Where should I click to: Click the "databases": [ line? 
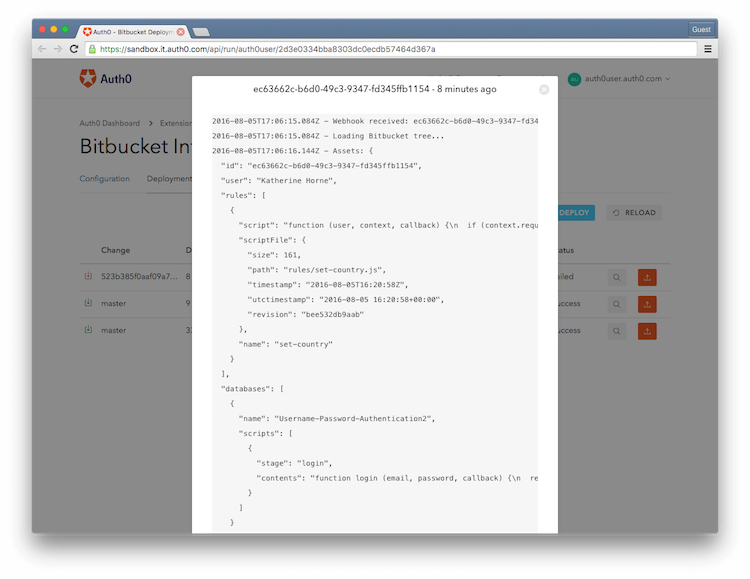click(x=252, y=389)
